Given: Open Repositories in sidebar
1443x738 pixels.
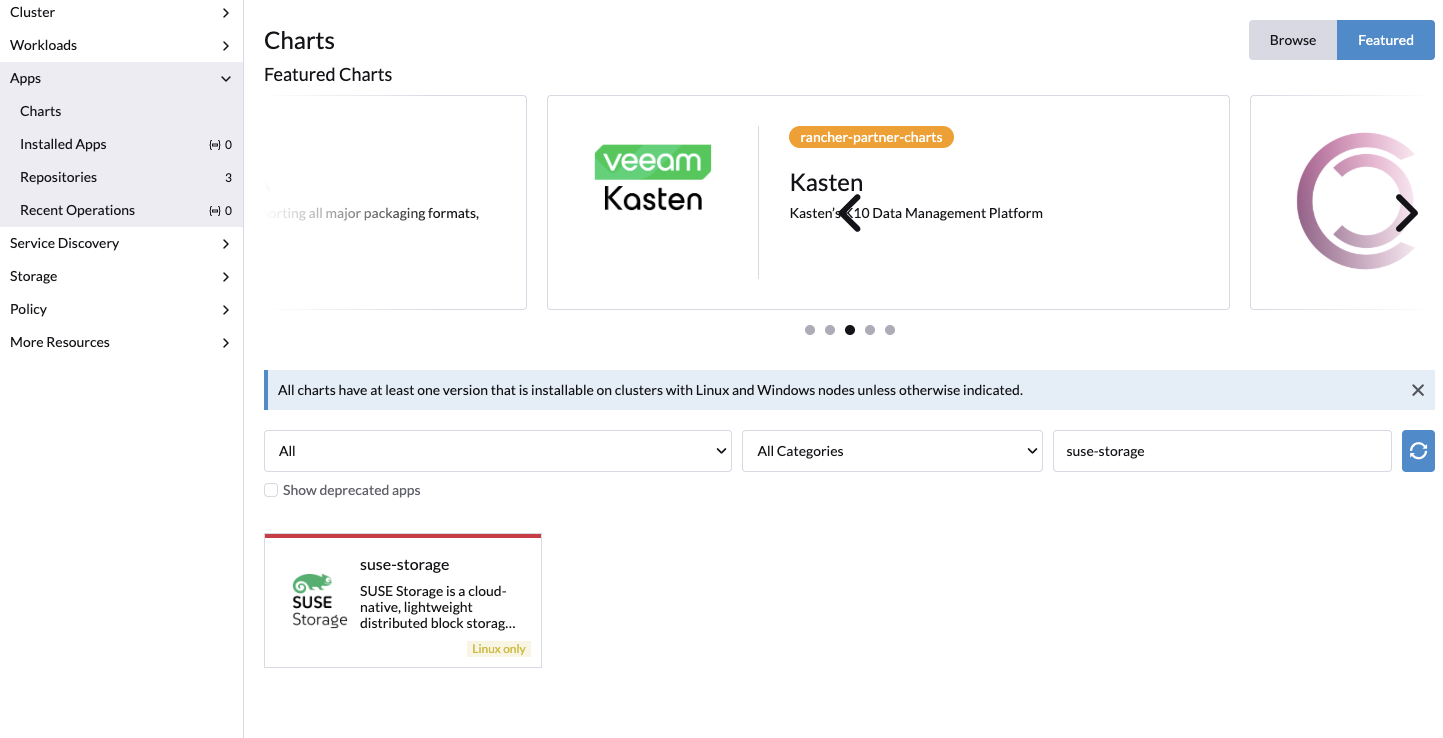Looking at the screenshot, I should tap(58, 177).
